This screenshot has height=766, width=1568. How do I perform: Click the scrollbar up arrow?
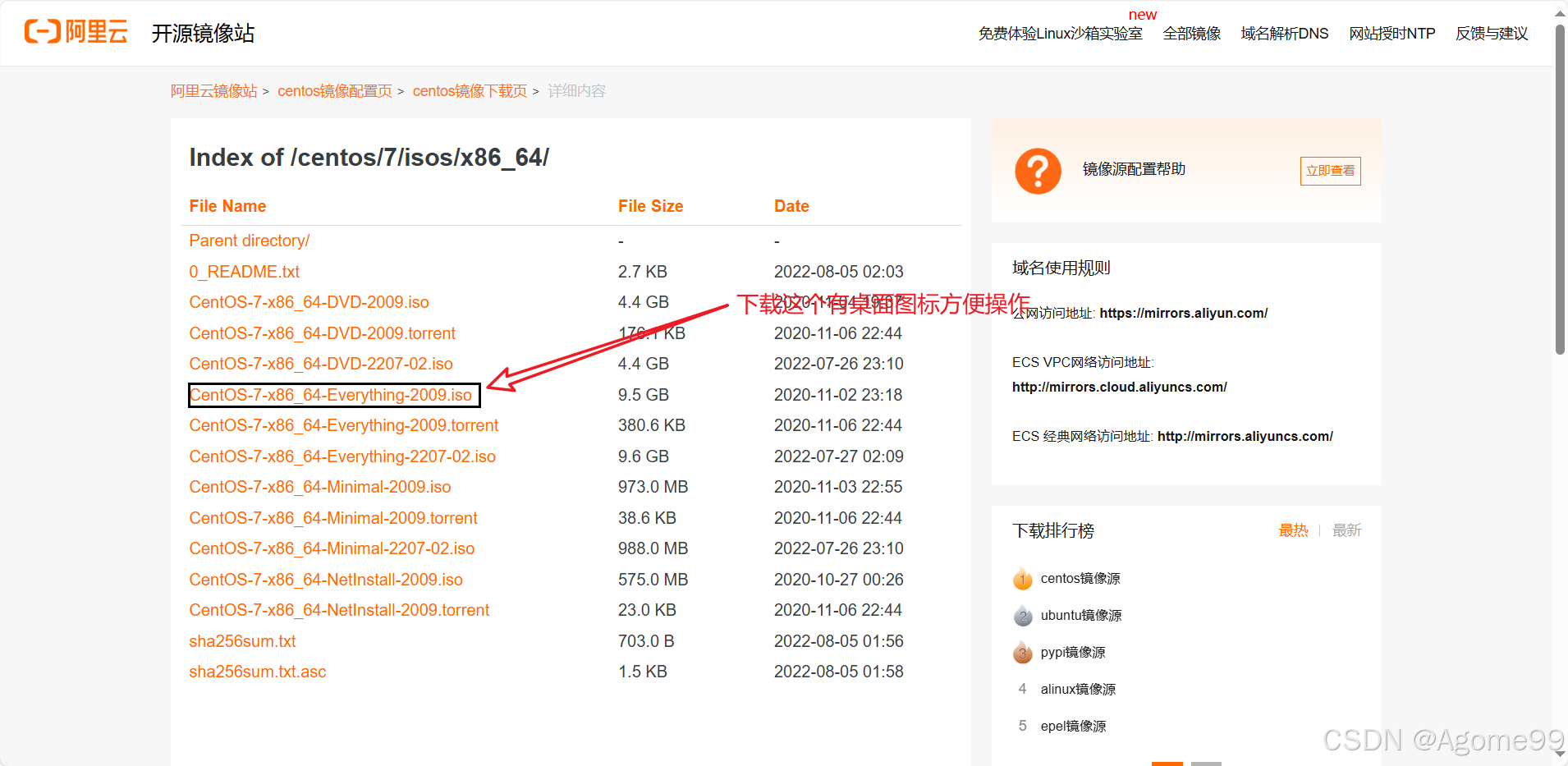point(1560,11)
